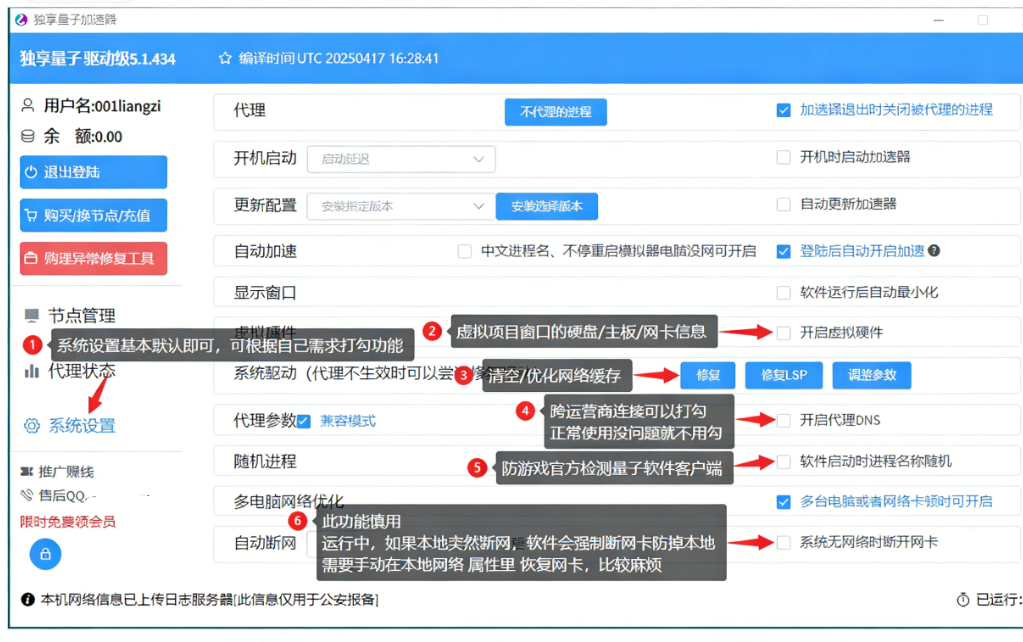Viewport: 1023px width, 642px height.
Task: Click the username text 001liangzi
Action: [127, 106]
